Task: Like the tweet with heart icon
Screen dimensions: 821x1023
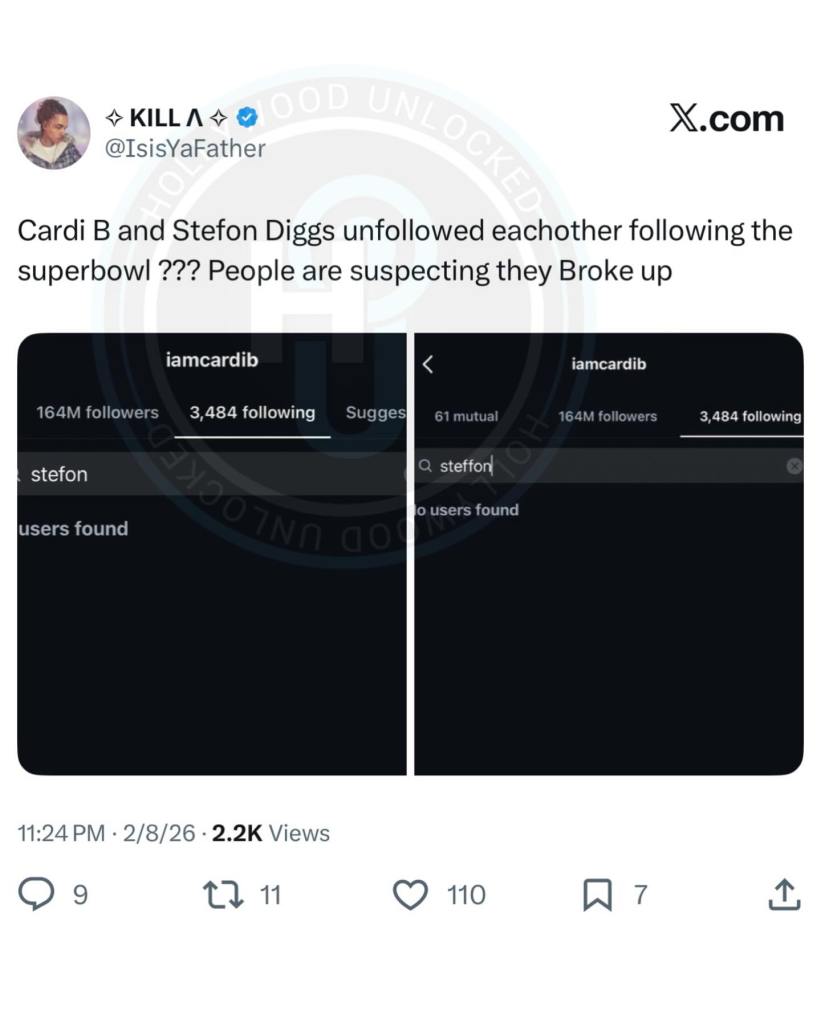Action: pos(410,894)
